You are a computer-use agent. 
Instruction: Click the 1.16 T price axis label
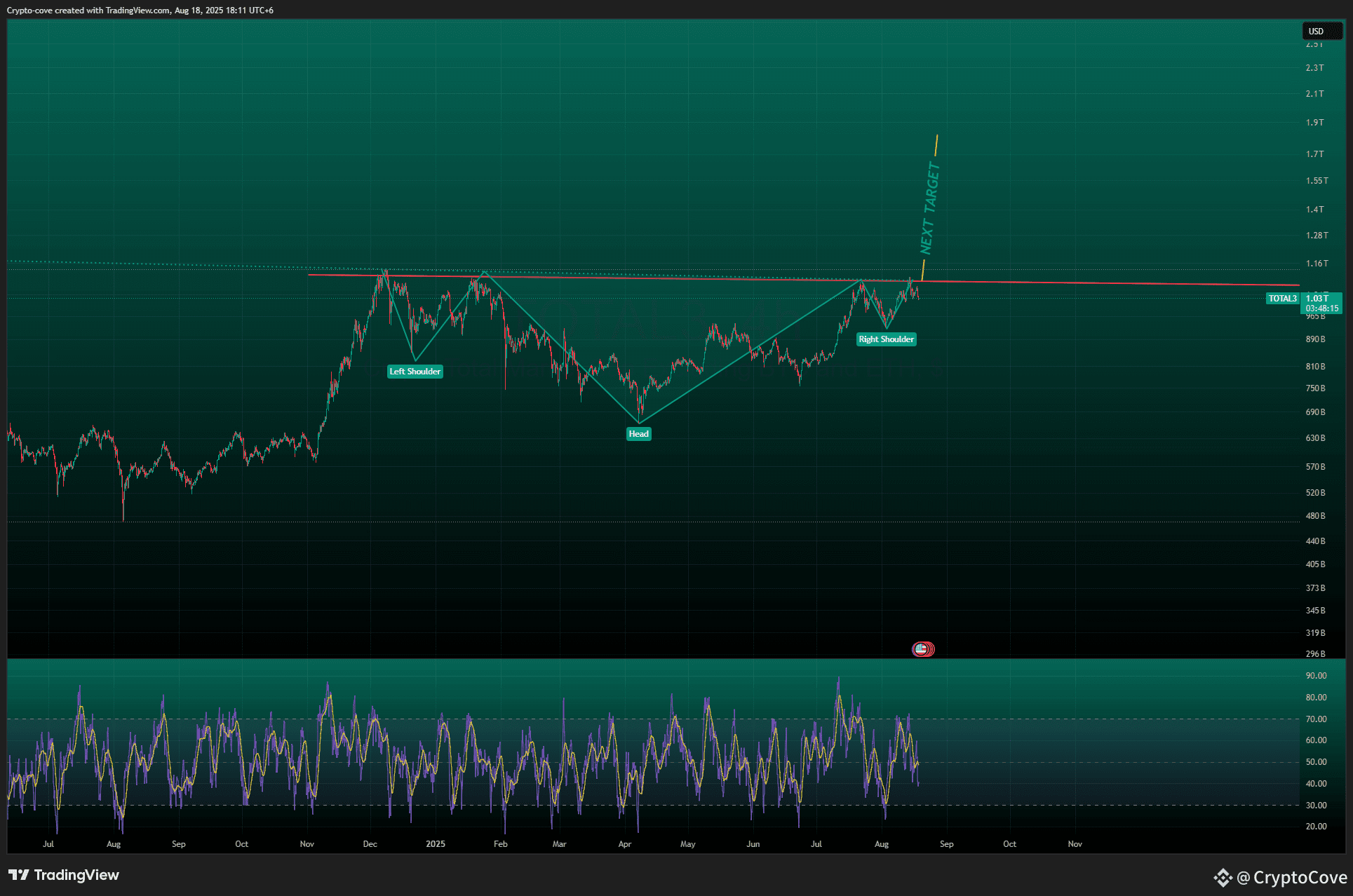pos(1317,264)
